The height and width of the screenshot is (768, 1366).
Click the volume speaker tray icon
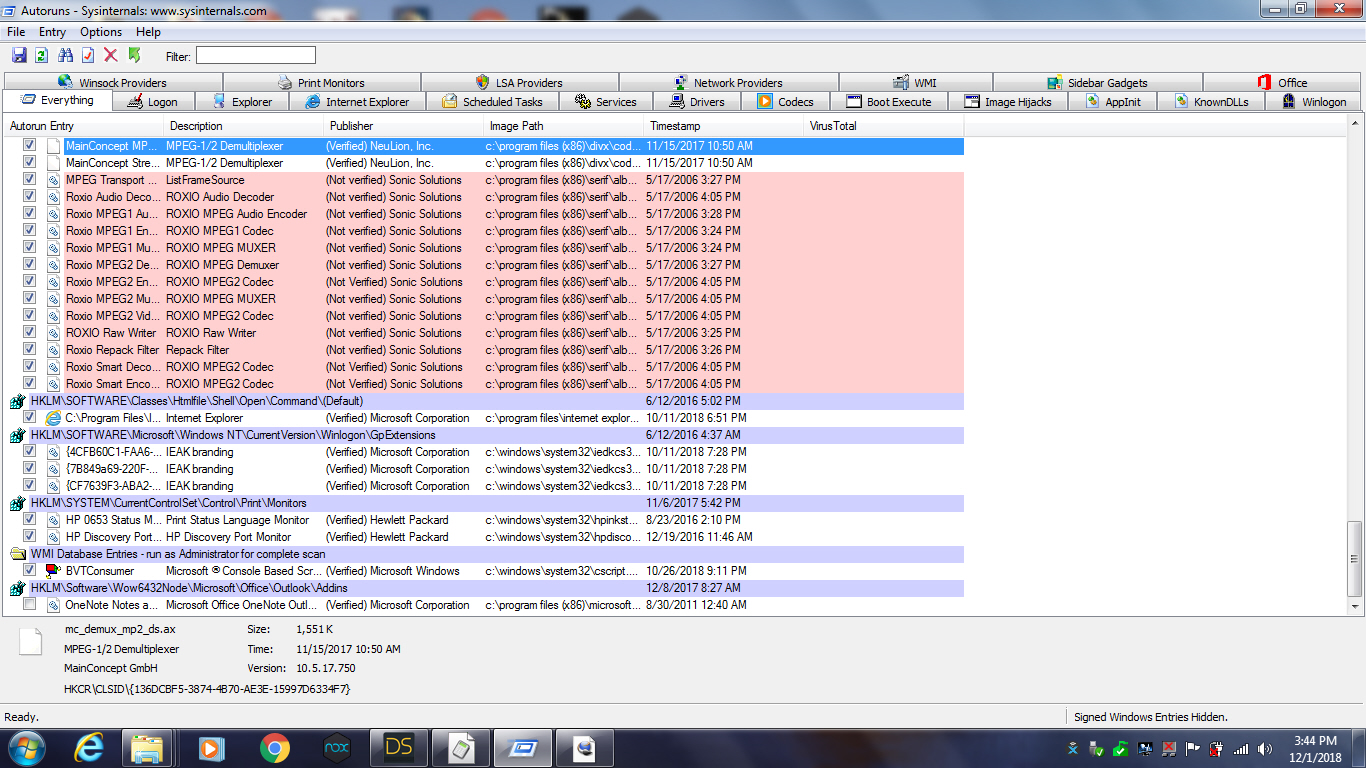[1265, 748]
